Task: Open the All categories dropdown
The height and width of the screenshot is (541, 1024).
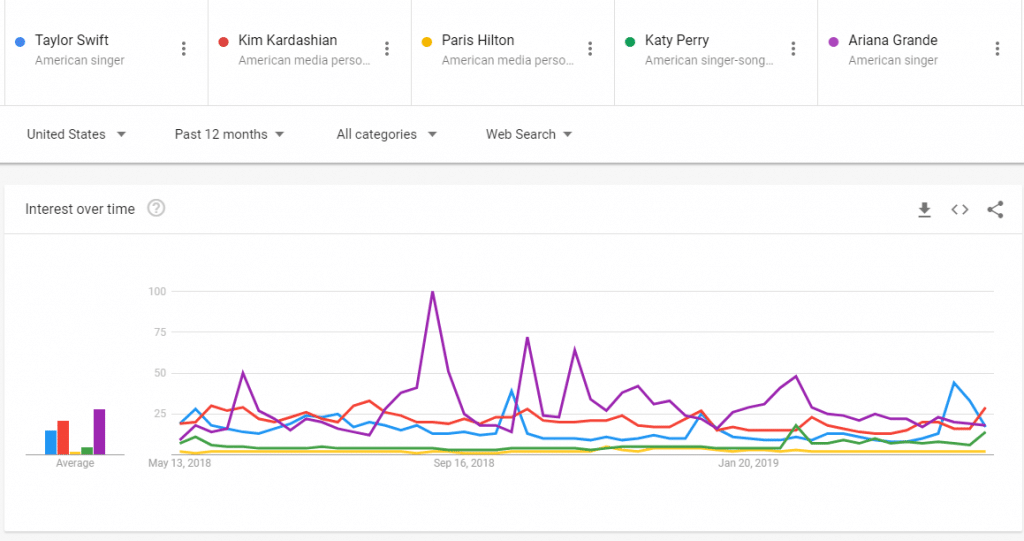Action: pos(387,134)
